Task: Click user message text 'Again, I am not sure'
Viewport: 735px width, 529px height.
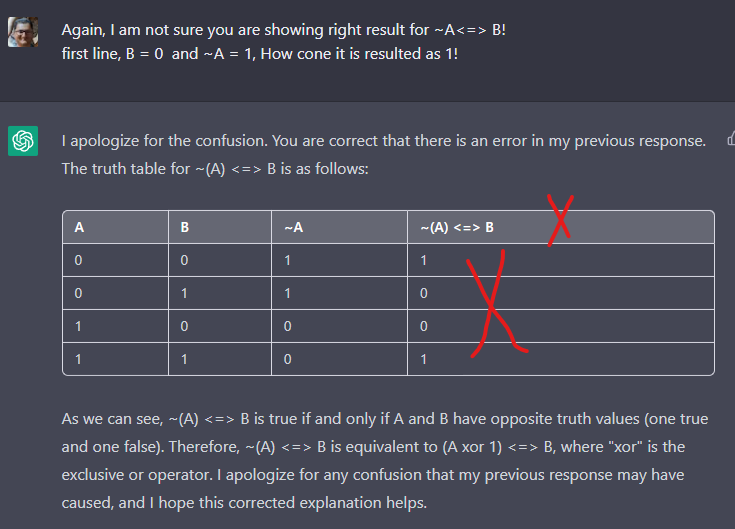Action: pyautogui.click(x=134, y=30)
